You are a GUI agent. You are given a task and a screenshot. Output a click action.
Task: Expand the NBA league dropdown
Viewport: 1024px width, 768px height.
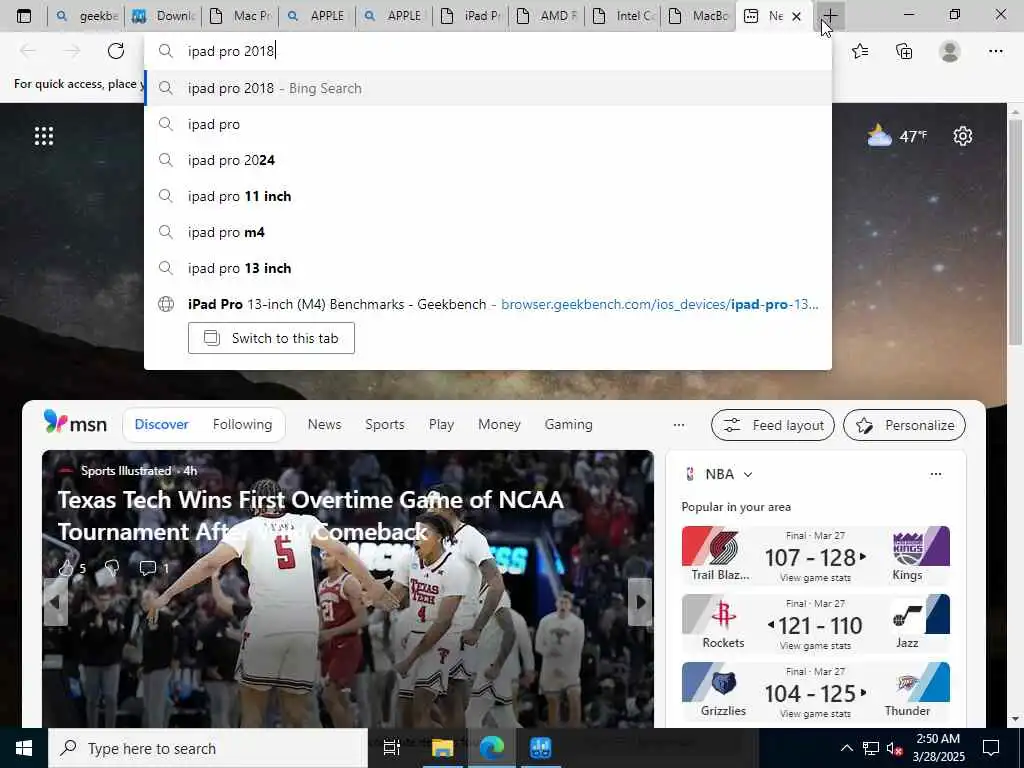point(748,475)
